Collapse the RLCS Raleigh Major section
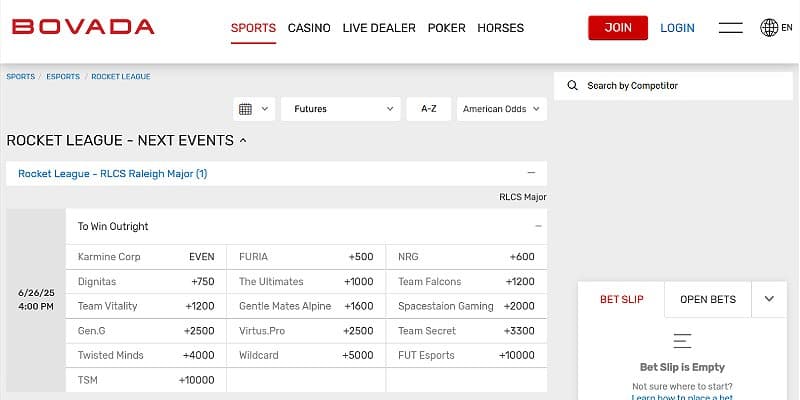Image resolution: width=800 pixels, height=400 pixels. tap(531, 173)
